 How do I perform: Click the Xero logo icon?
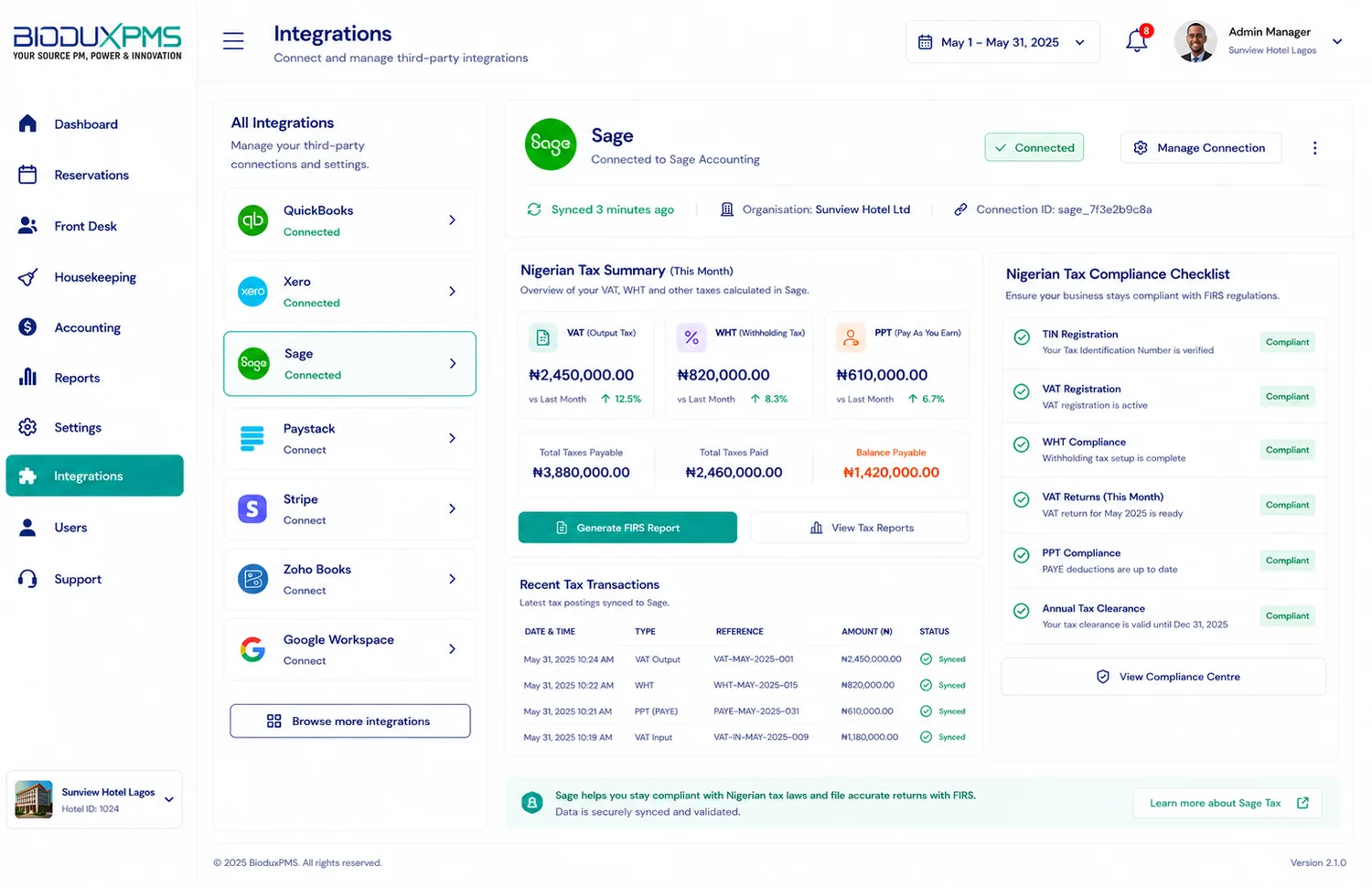253,292
